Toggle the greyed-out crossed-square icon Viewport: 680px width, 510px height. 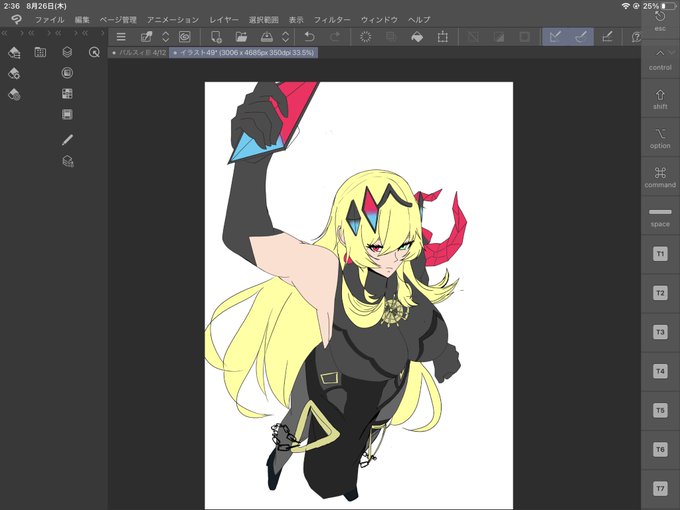pyautogui.click(x=473, y=37)
